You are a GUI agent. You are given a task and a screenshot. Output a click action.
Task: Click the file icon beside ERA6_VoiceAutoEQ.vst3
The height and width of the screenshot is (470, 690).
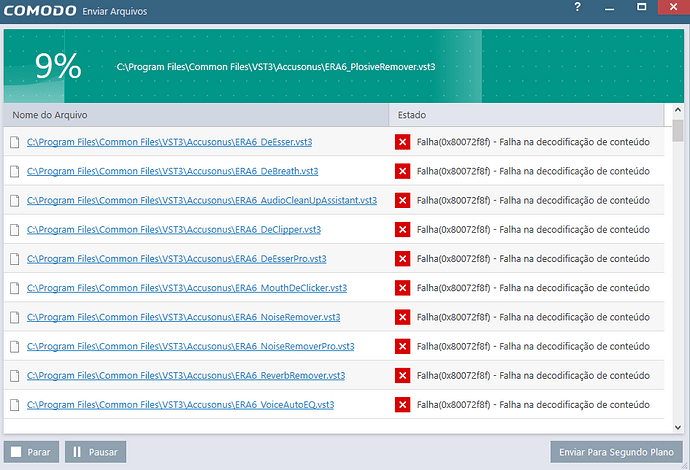click(x=15, y=405)
